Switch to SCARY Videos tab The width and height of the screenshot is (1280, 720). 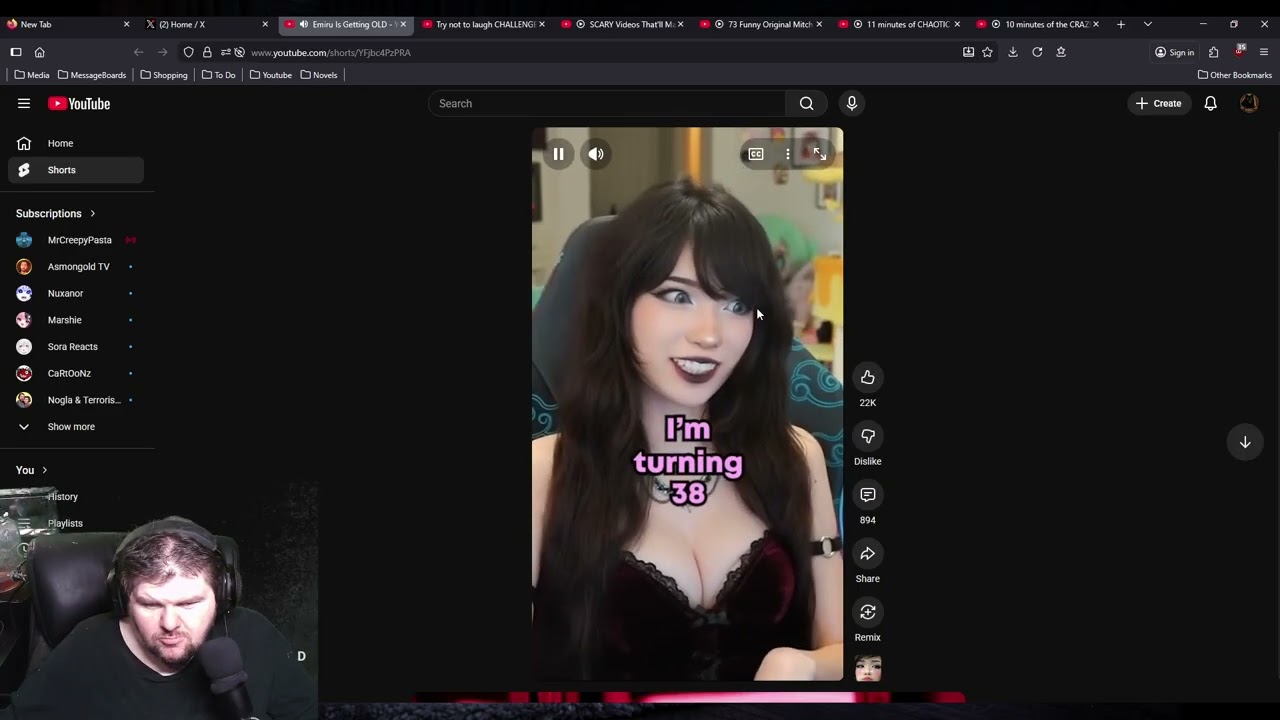(622, 24)
